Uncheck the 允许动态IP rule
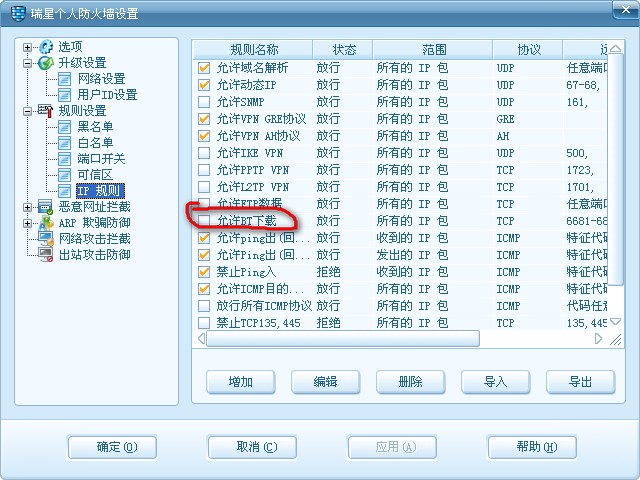 (204, 85)
